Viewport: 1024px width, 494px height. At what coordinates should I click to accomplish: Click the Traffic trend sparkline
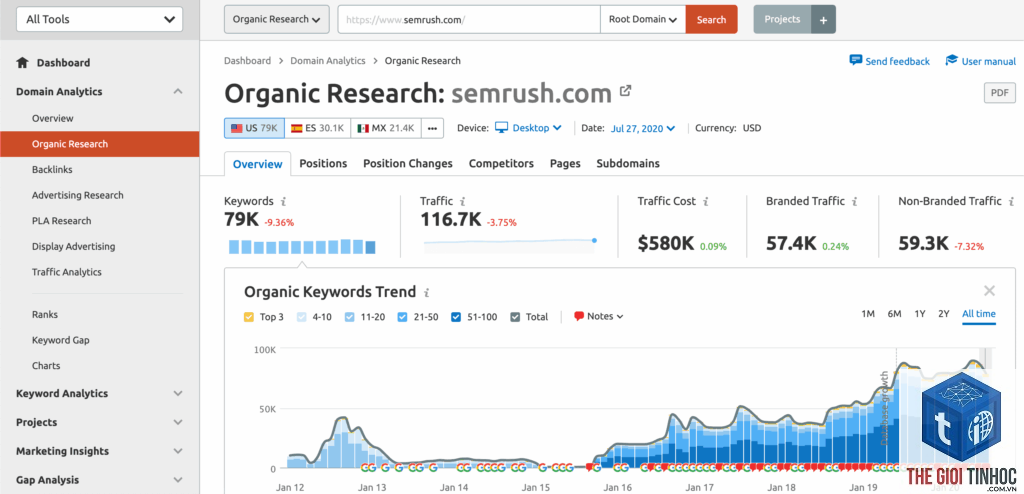(x=509, y=244)
